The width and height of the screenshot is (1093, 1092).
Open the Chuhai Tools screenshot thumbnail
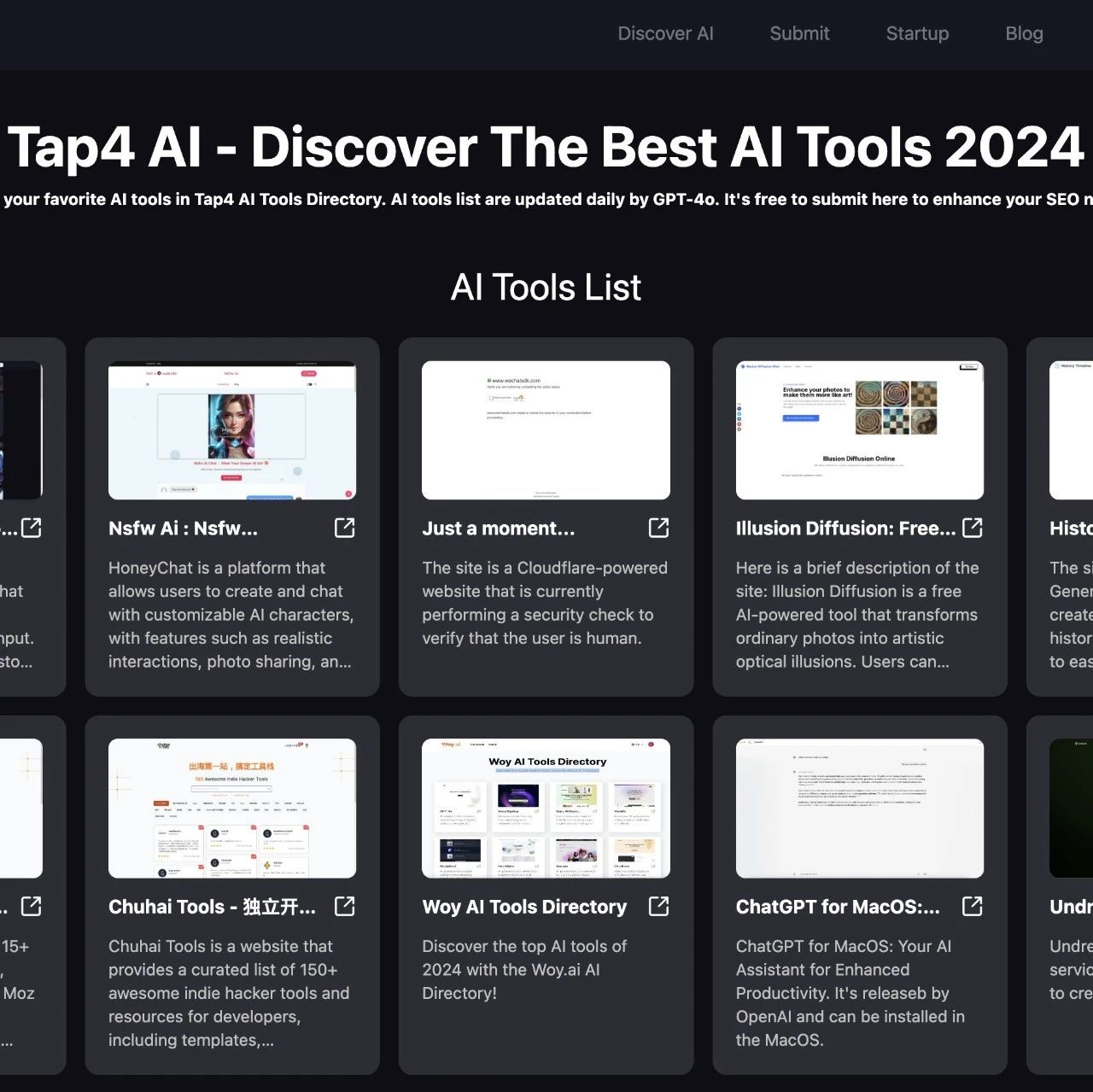[x=232, y=809]
